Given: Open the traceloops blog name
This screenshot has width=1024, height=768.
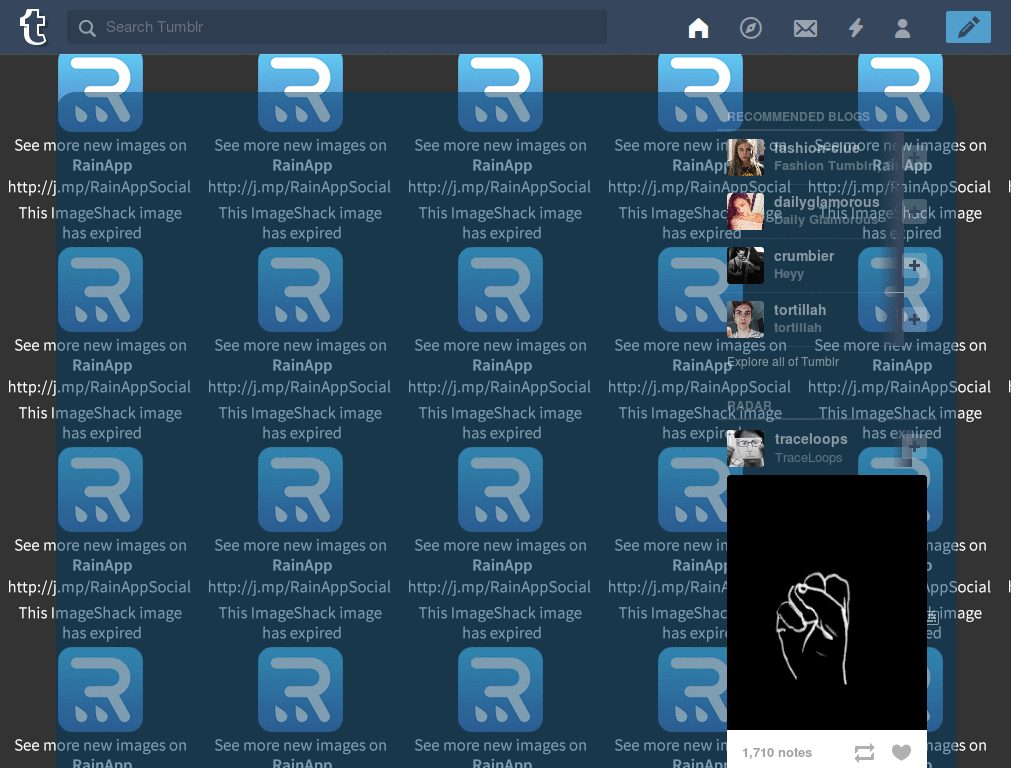Looking at the screenshot, I should coord(811,439).
